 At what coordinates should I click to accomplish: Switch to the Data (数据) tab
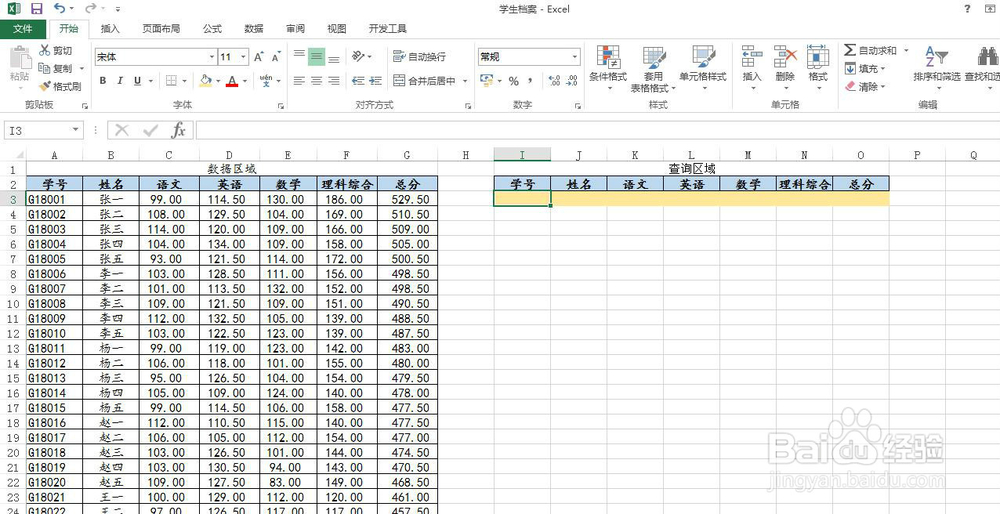[x=254, y=29]
